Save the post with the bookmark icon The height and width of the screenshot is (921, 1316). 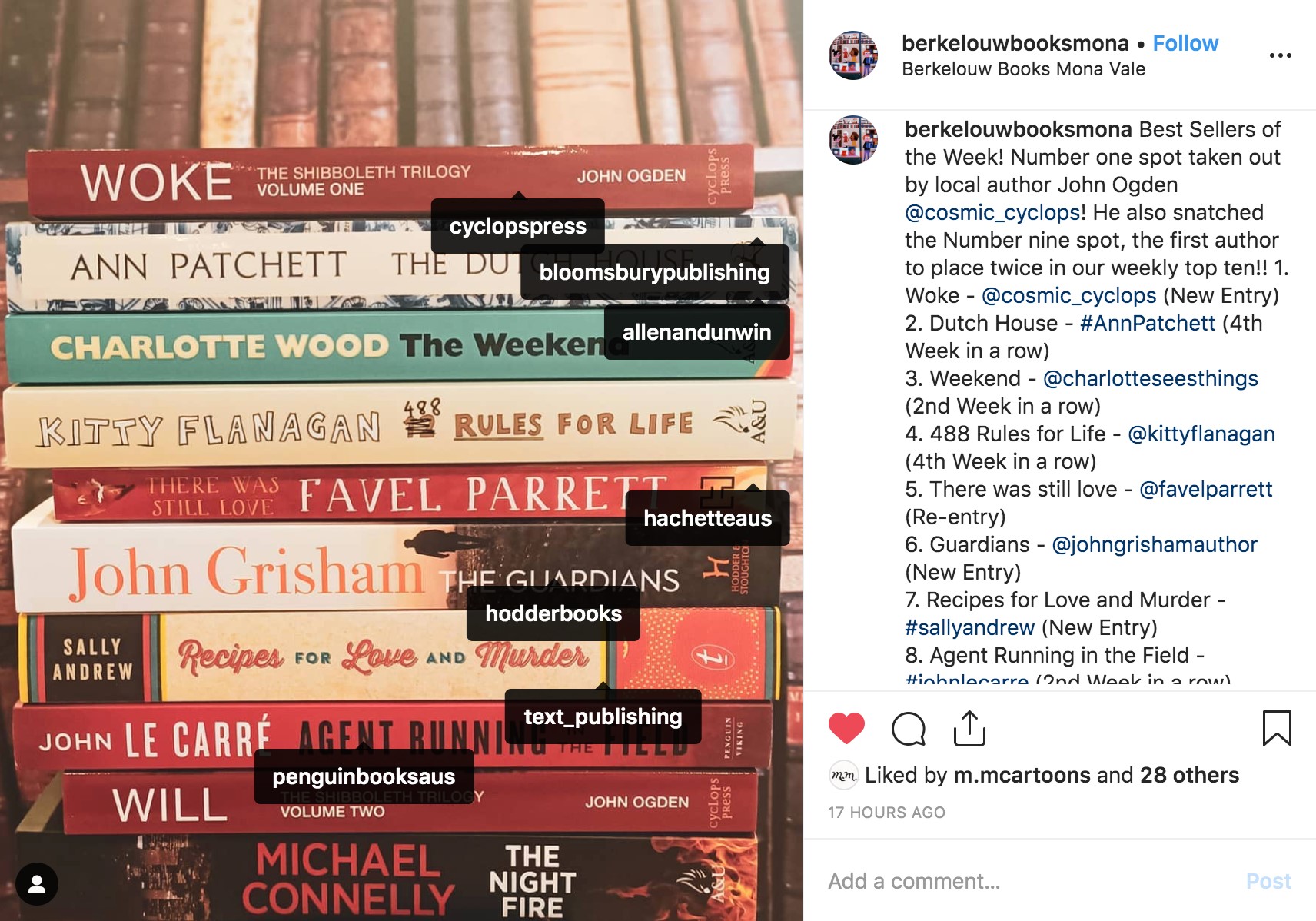tap(1277, 728)
